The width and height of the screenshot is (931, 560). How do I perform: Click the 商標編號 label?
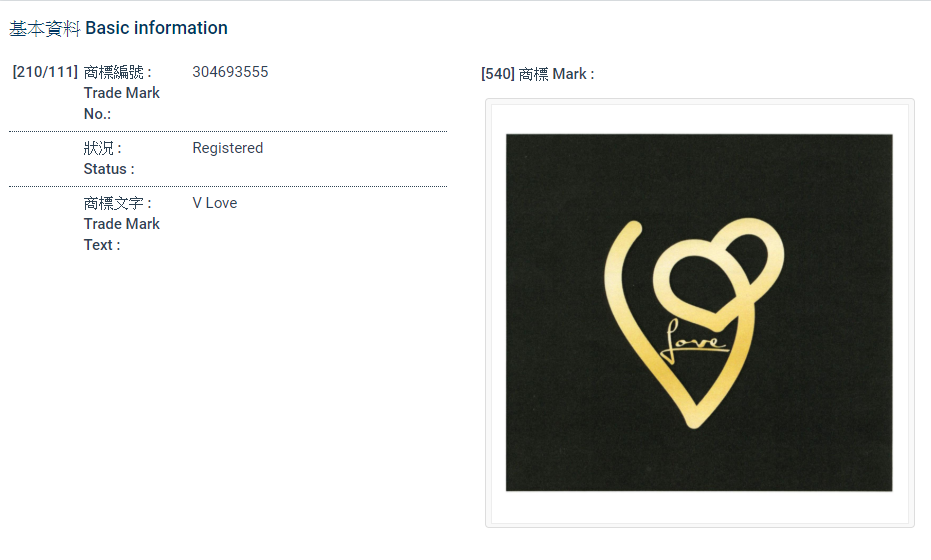point(118,72)
